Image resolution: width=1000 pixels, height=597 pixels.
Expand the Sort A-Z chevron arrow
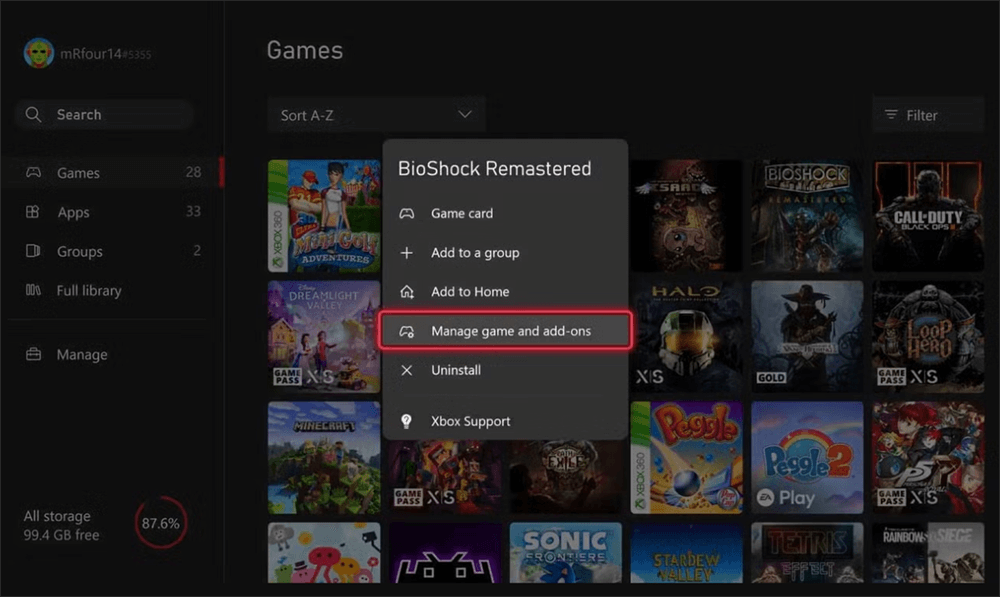[465, 115]
